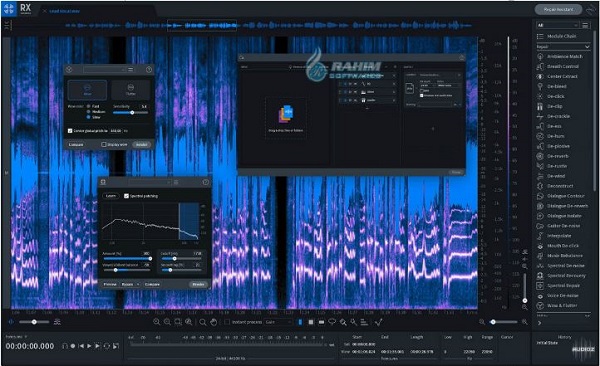Open the De-wind module
Image resolution: width=600 pixels, height=366 pixels.
pos(551,176)
